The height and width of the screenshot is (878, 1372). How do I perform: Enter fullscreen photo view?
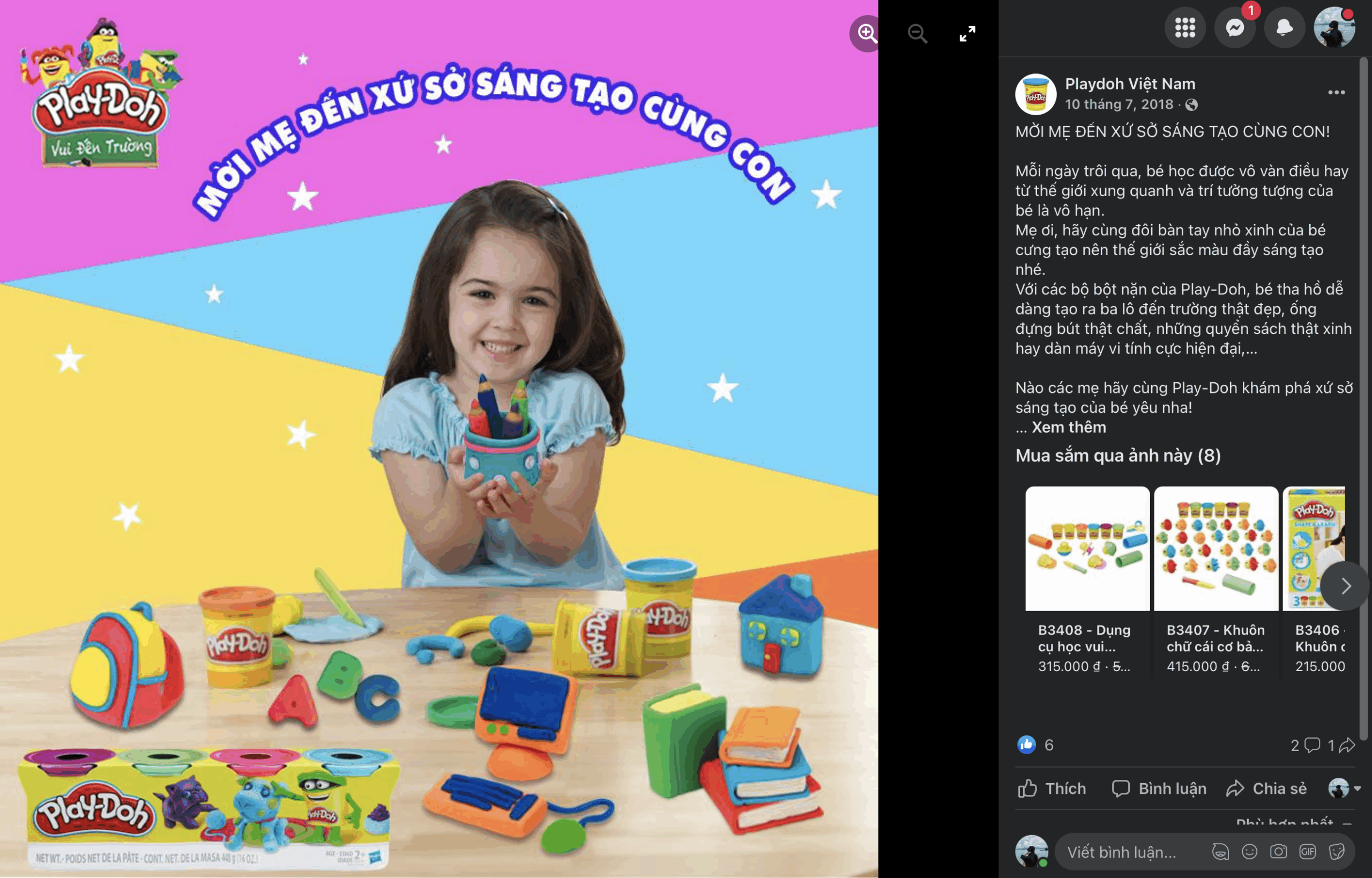pyautogui.click(x=967, y=33)
